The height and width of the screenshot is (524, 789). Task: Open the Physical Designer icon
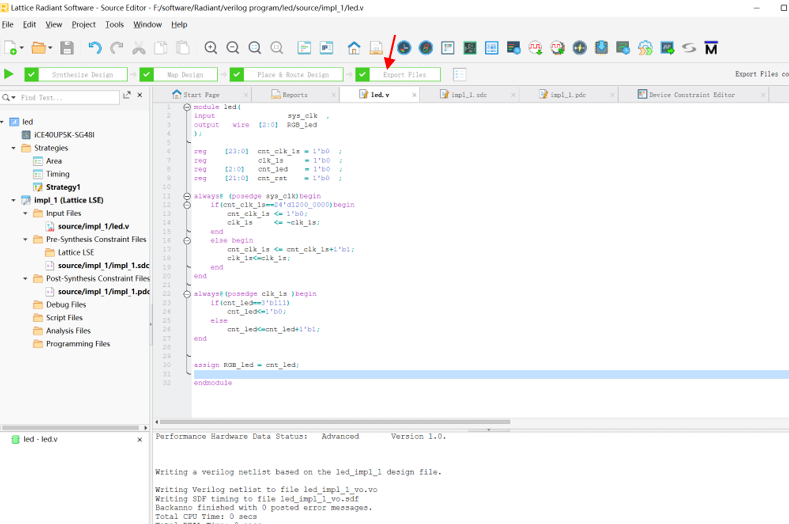click(492, 48)
